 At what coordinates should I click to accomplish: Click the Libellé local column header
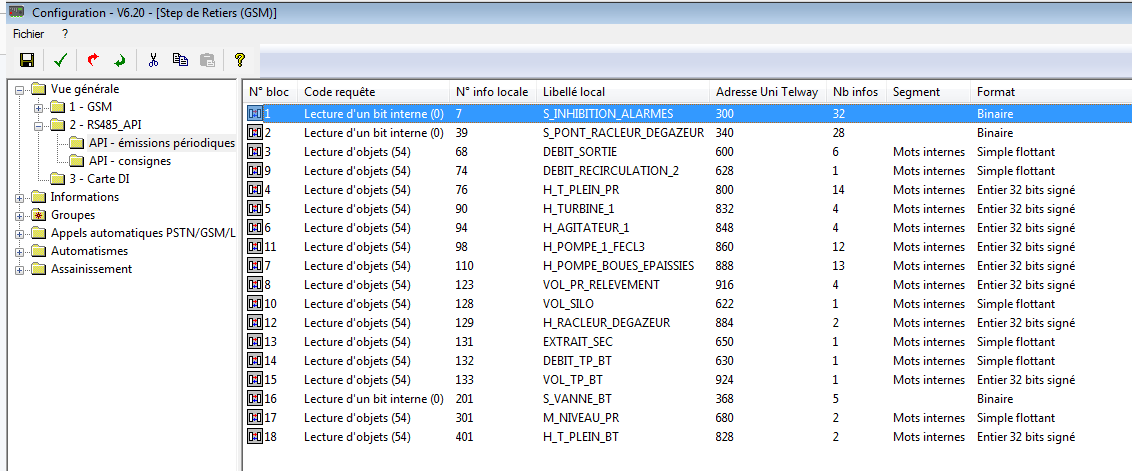point(573,92)
